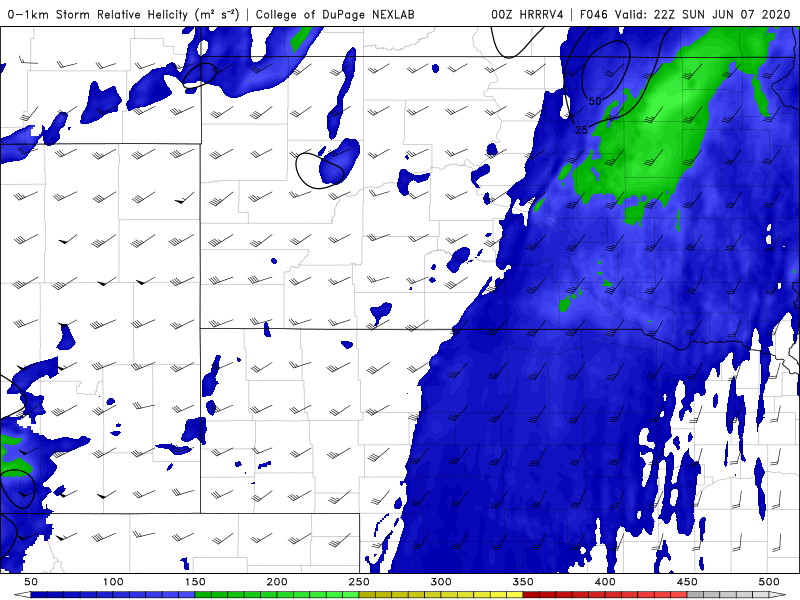Click the color bar tick label "50"
Screen dimensions: 800x600
pos(31,582)
